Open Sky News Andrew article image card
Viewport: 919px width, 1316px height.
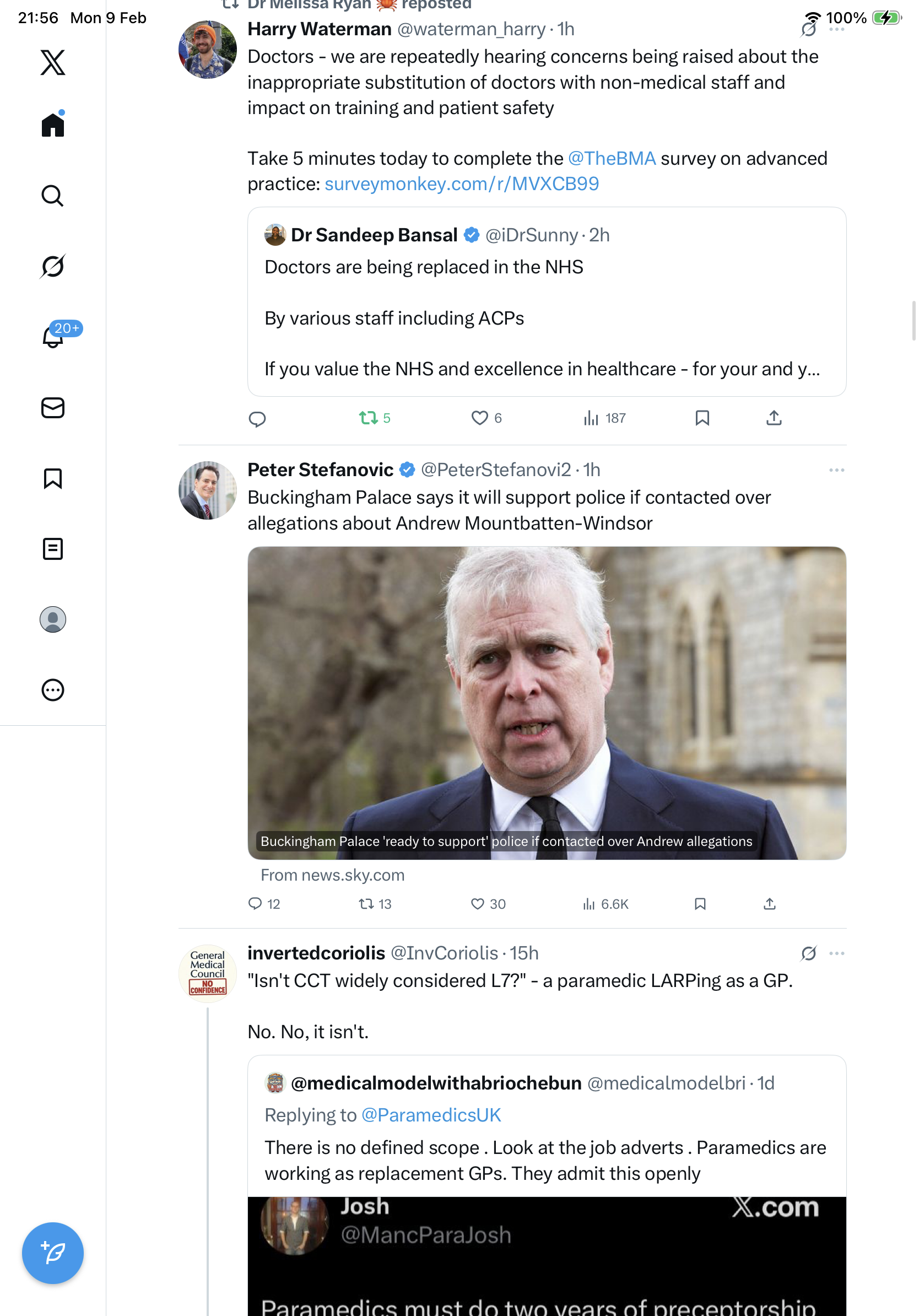(547, 702)
